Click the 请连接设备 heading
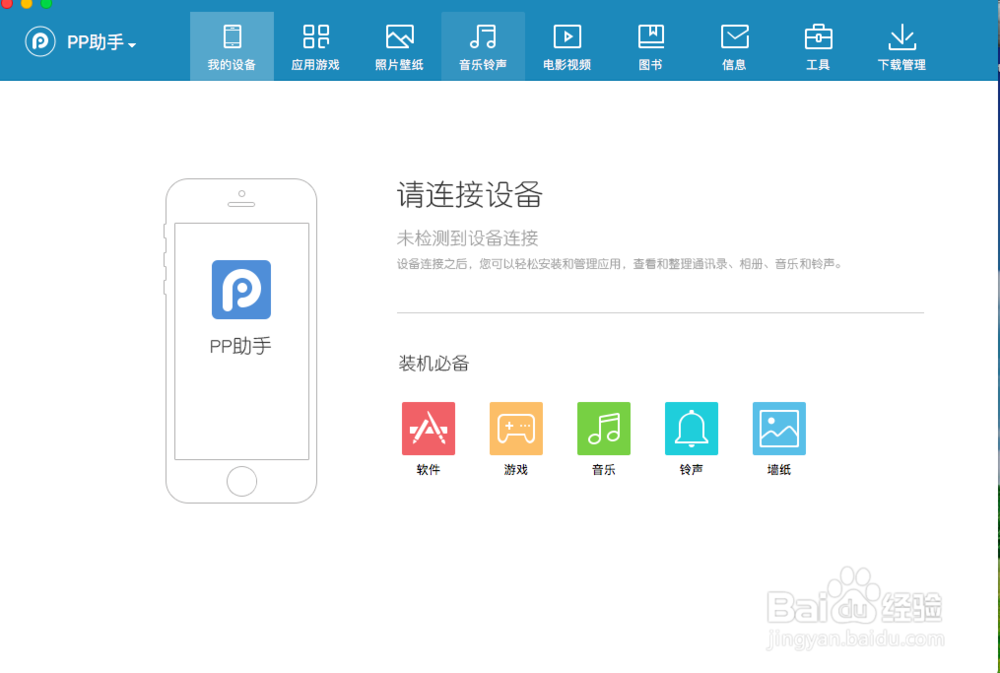This screenshot has width=1000, height=673. tap(470, 195)
